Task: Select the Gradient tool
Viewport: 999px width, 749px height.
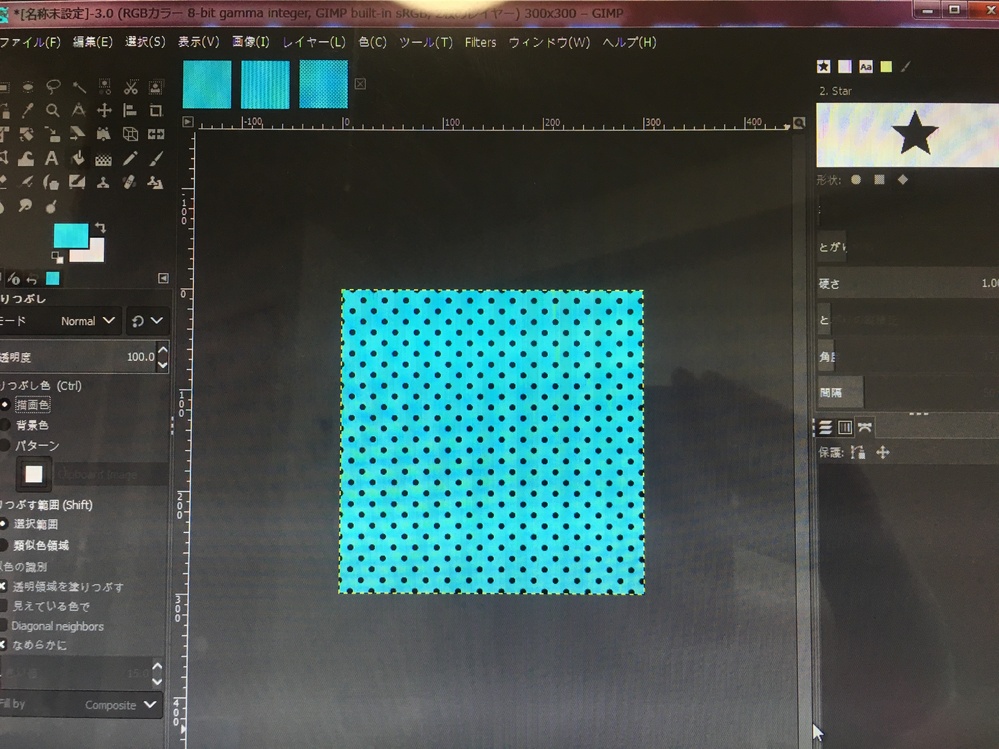Action: (104, 159)
